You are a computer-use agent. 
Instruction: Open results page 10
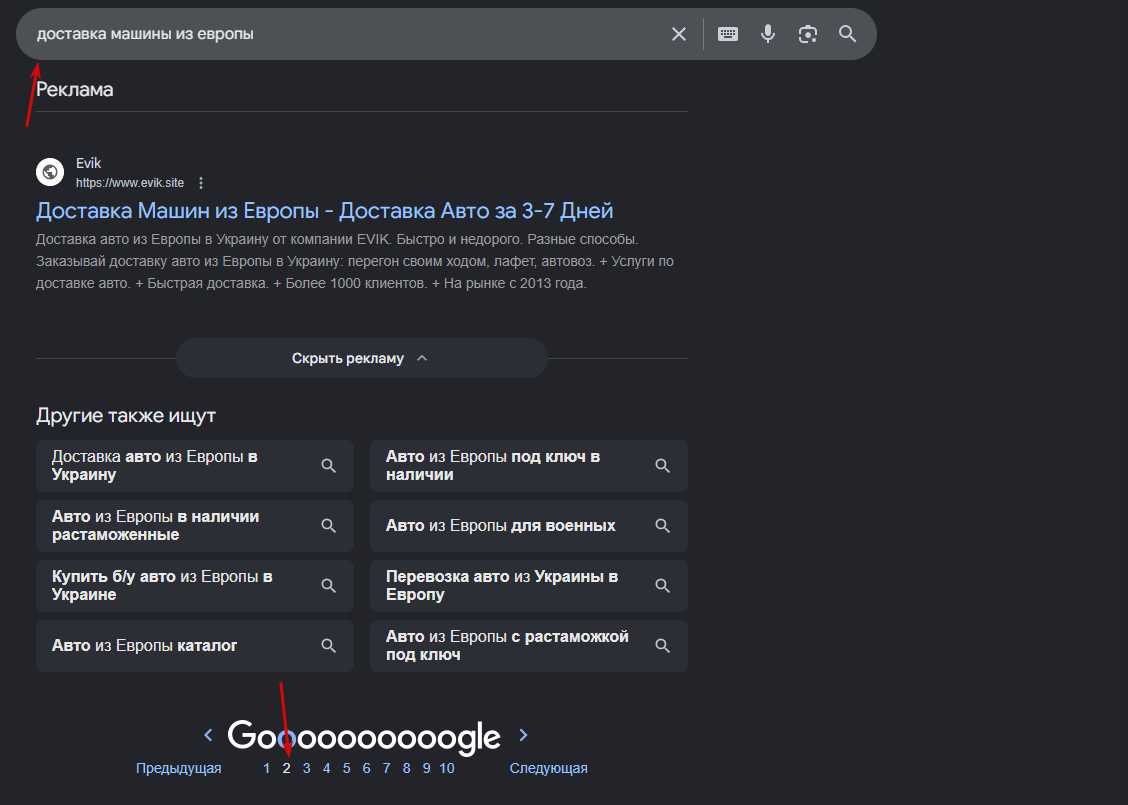point(447,768)
